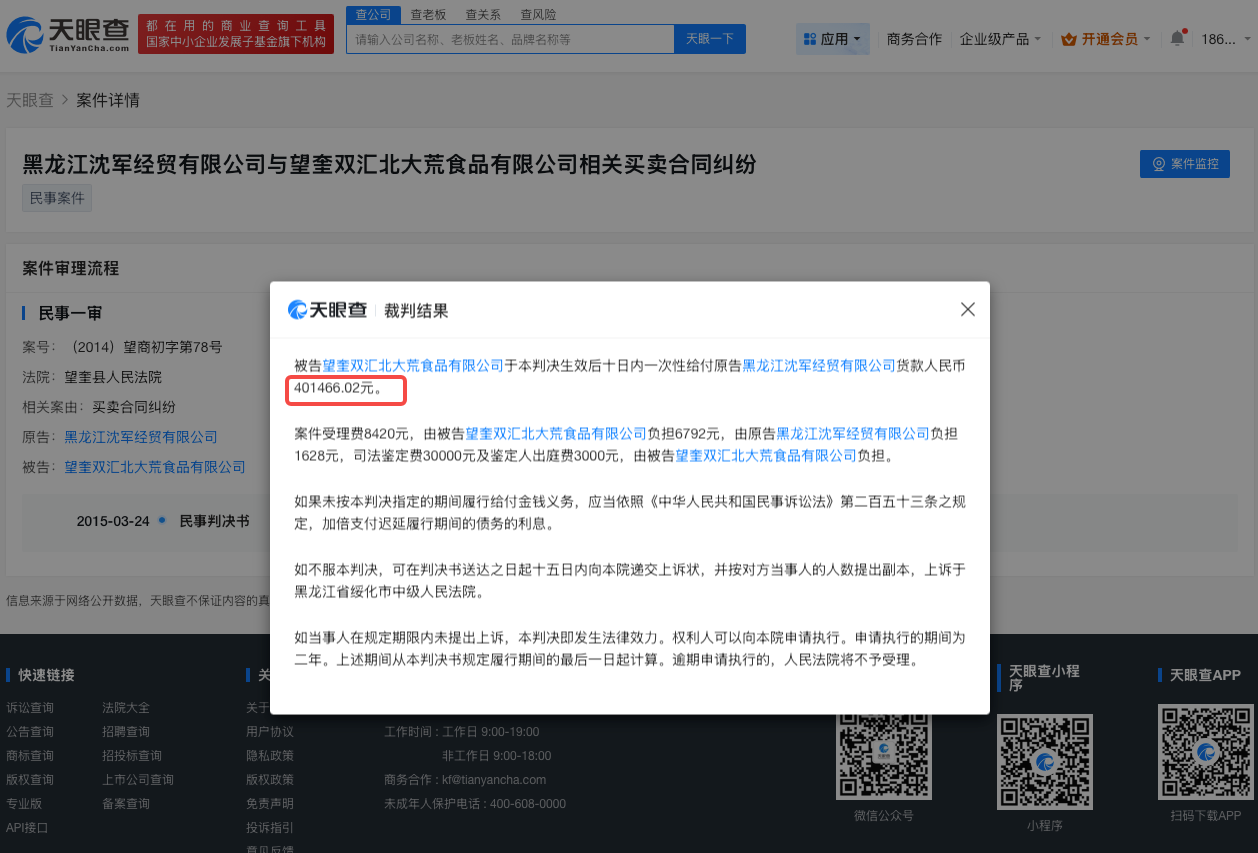Click the 400-608-0000 phone number
Screen dimensions: 1258x853
[x=527, y=803]
